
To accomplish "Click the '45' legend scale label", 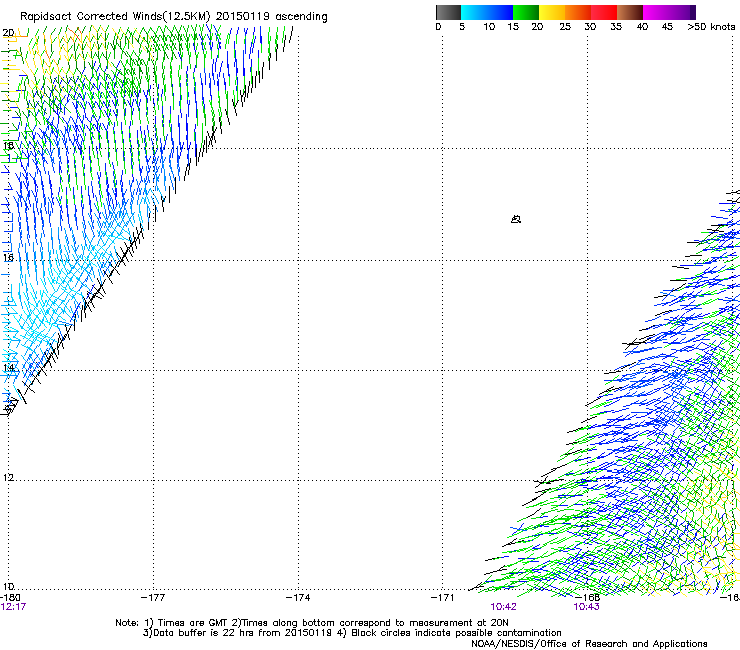I will (667, 27).
